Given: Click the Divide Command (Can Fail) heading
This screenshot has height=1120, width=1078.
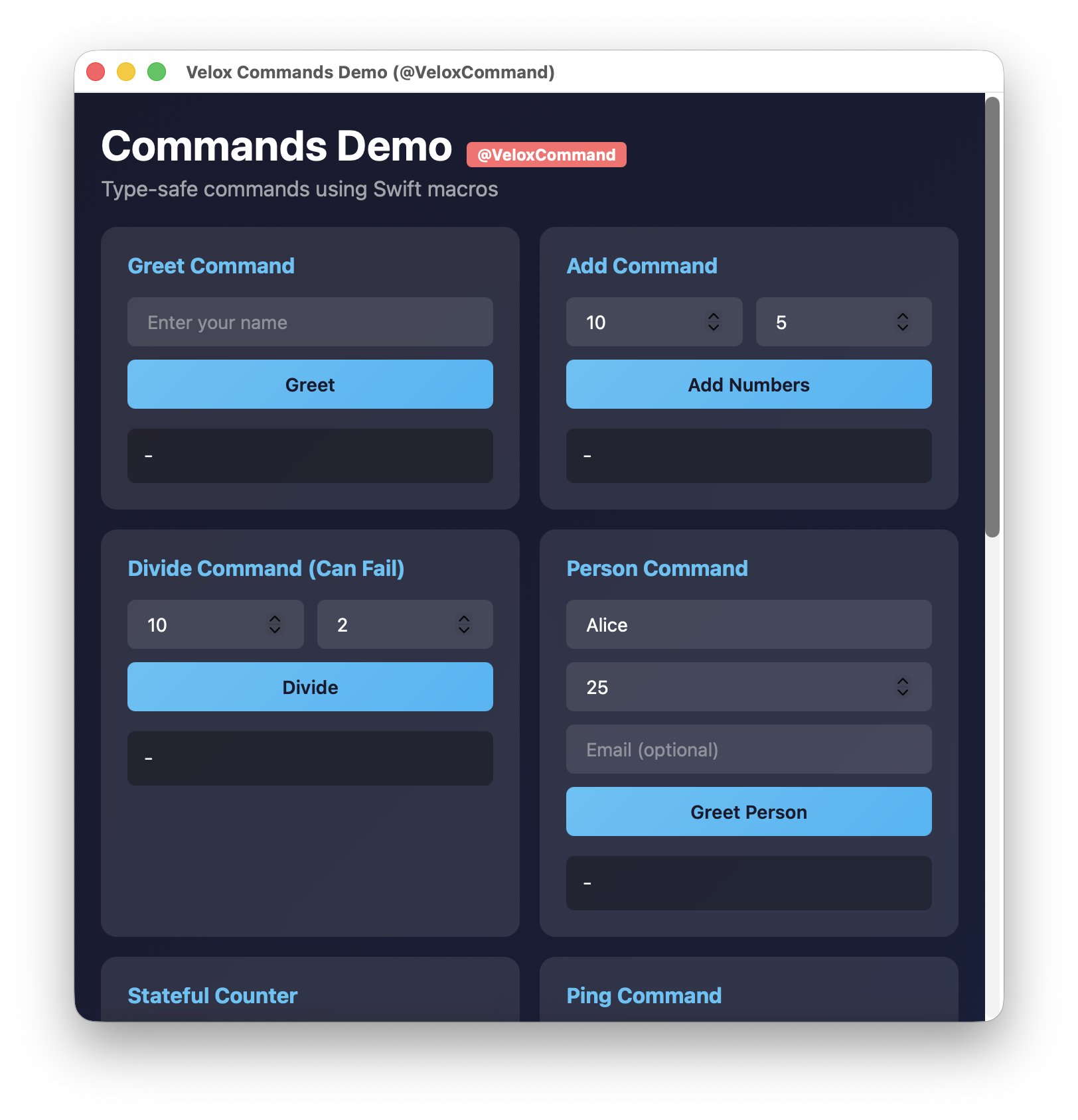Looking at the screenshot, I should point(266,569).
